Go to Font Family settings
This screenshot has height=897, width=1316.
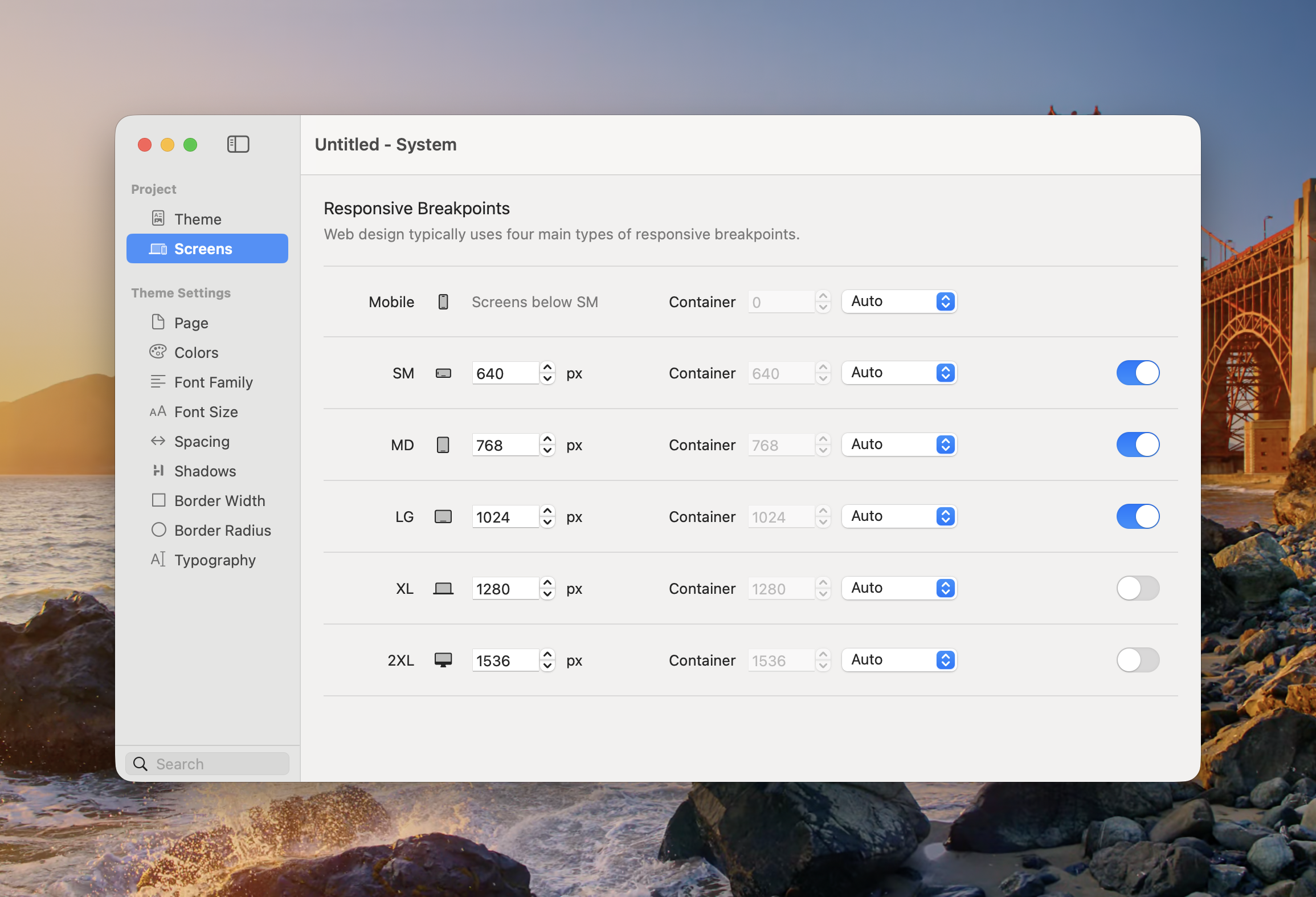(207, 382)
